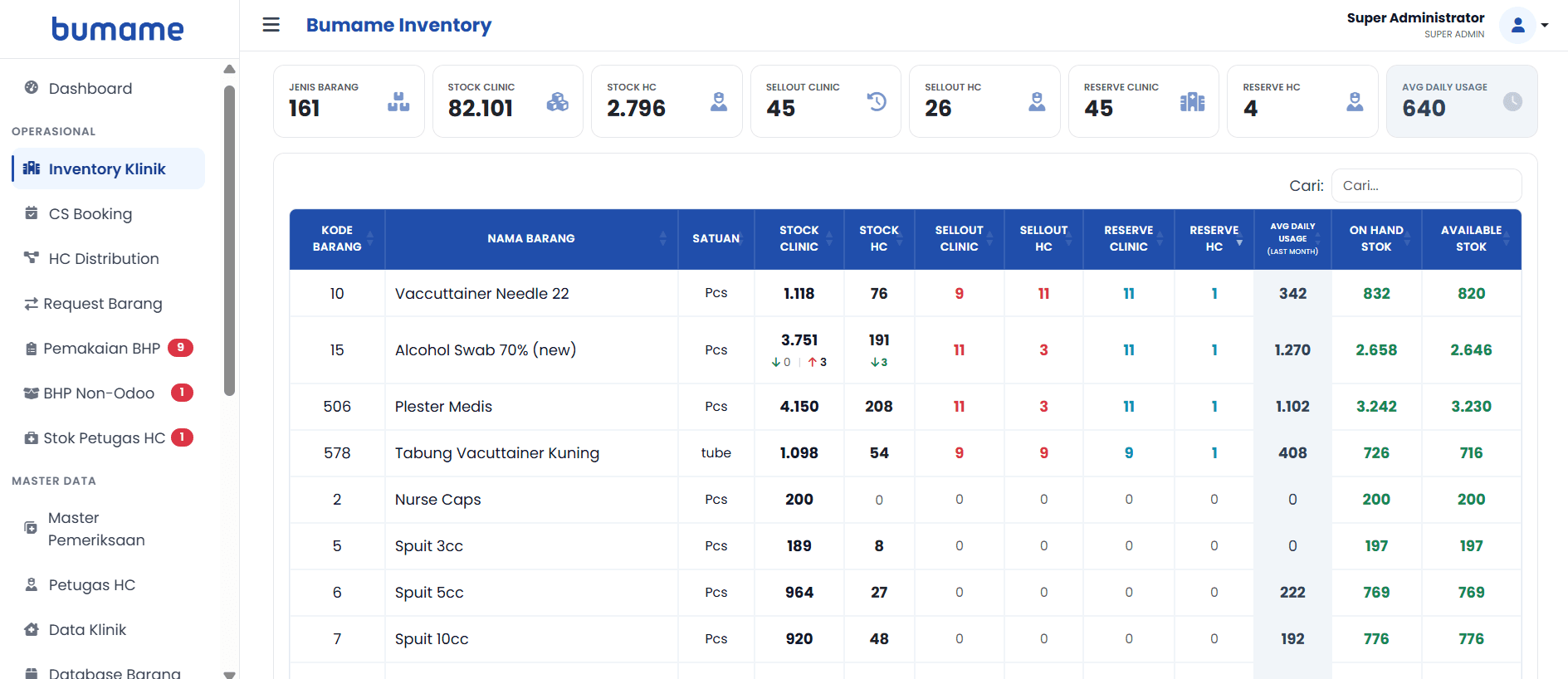
Task: Click the BHP Non-Odoo boxes icon
Action: pyautogui.click(x=32, y=393)
